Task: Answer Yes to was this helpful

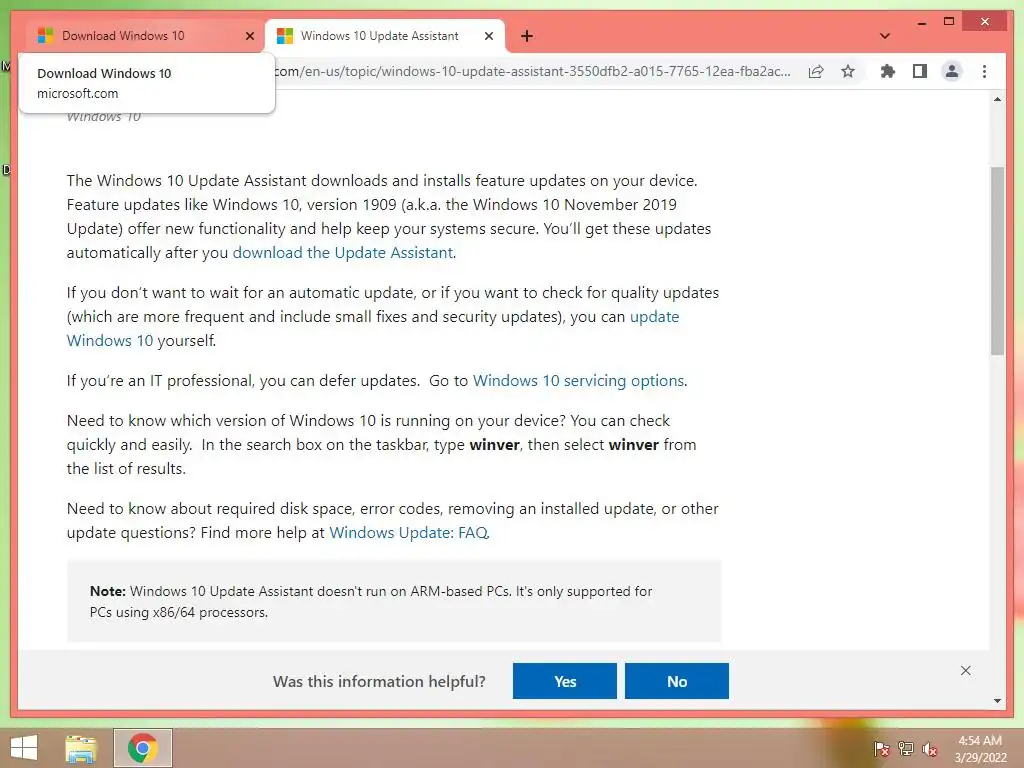Action: [x=565, y=681]
